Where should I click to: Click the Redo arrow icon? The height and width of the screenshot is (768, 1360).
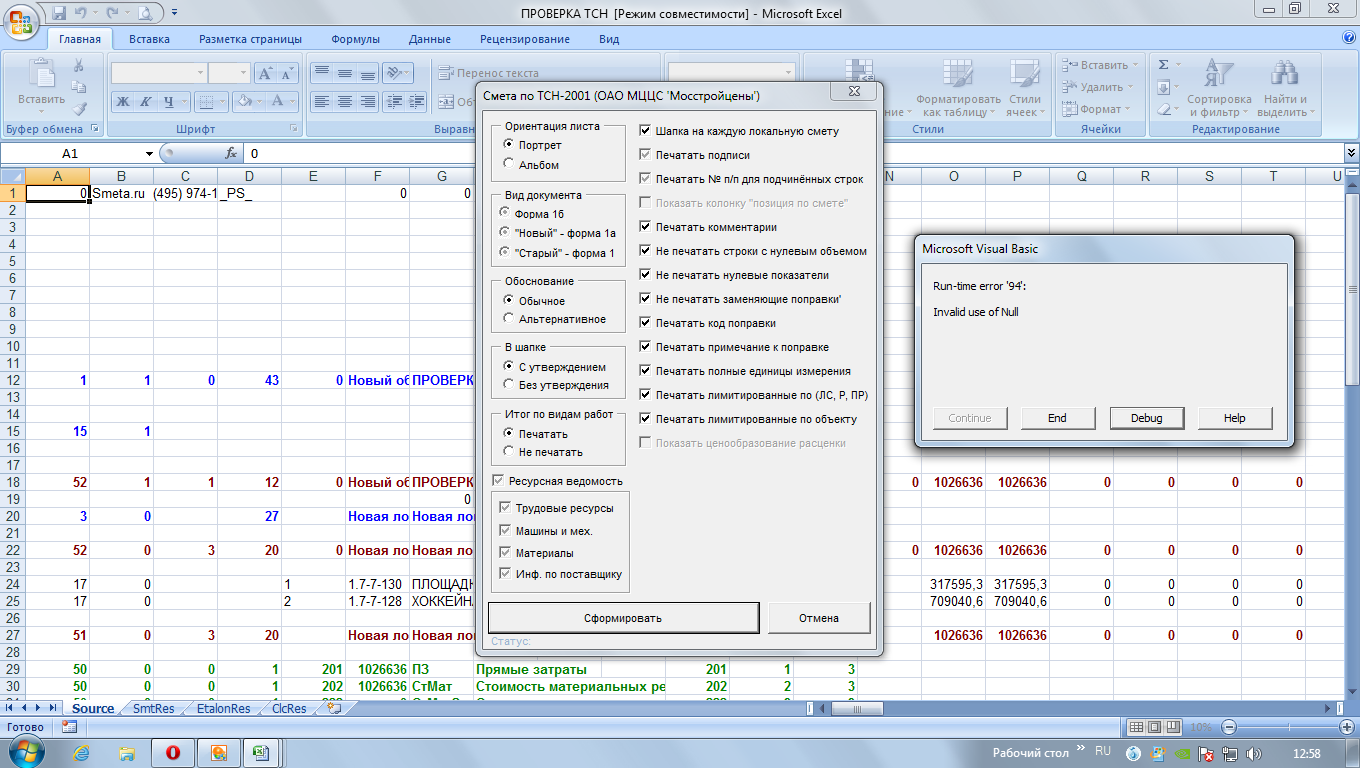(111, 13)
